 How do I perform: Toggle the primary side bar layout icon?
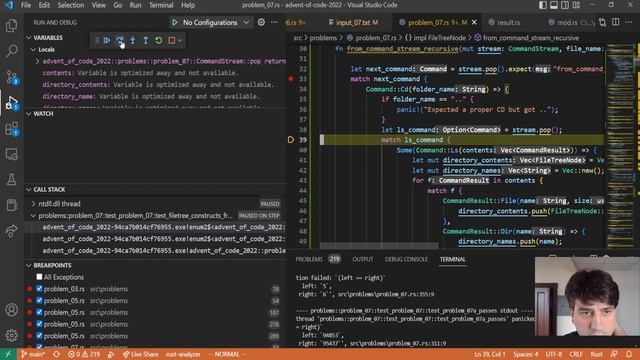point(543,5)
